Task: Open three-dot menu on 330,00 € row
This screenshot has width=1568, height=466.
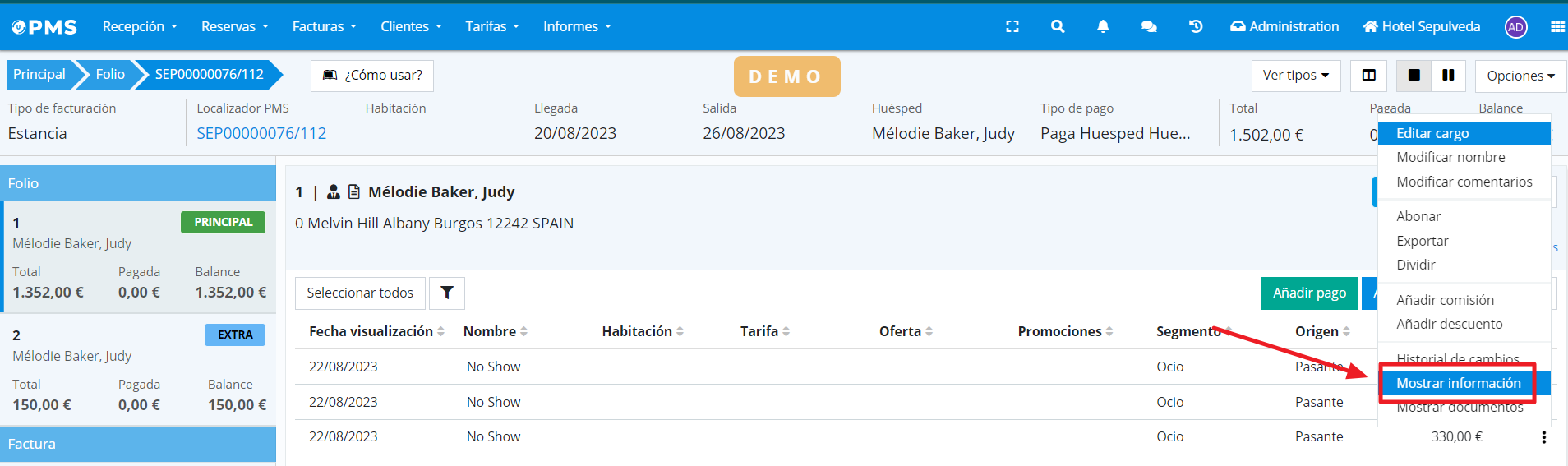Action: pyautogui.click(x=1543, y=437)
